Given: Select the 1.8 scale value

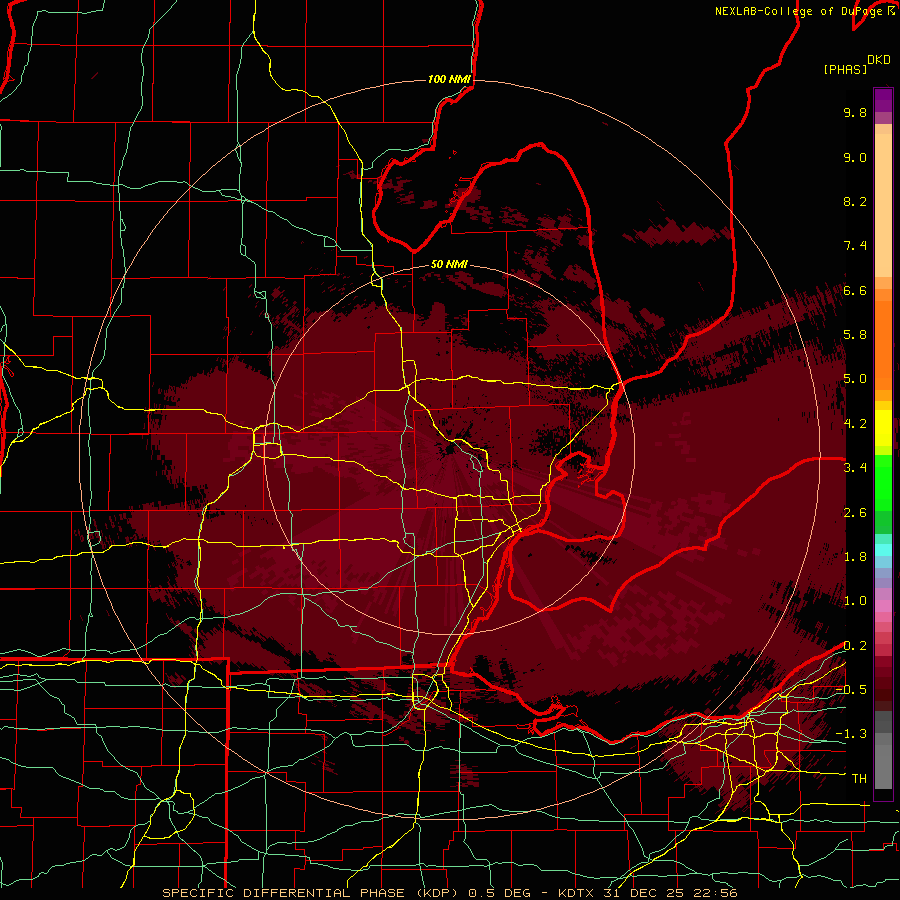Looking at the screenshot, I should [x=855, y=557].
